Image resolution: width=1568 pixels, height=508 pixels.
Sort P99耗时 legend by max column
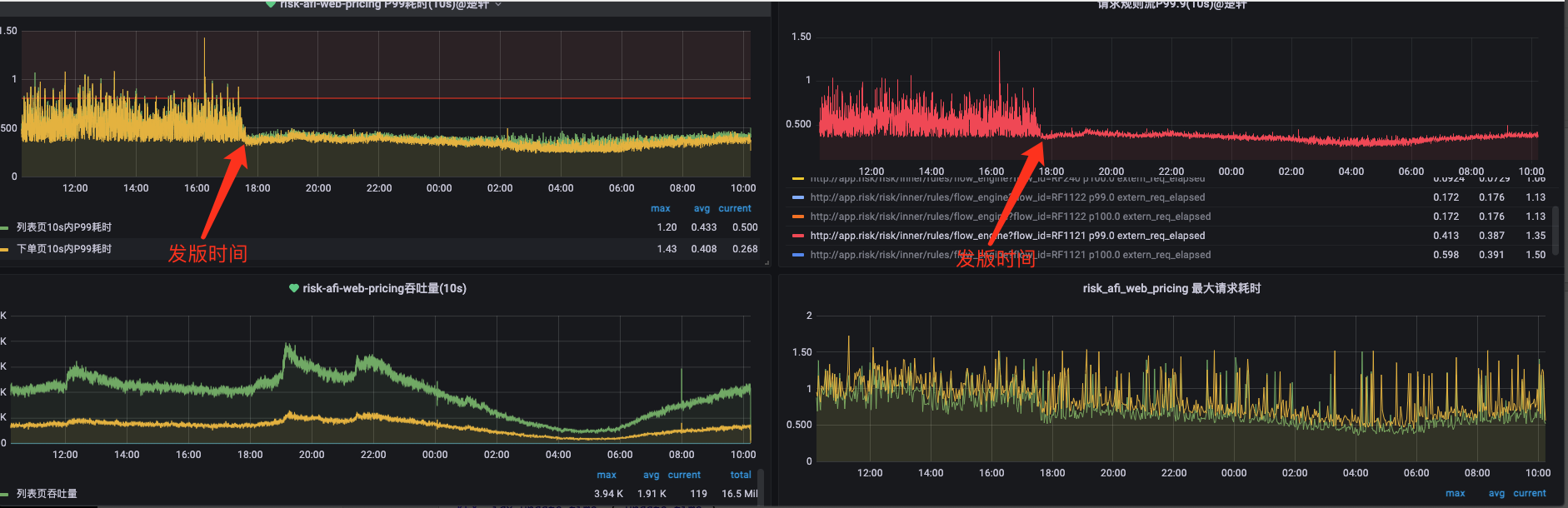tap(660, 208)
